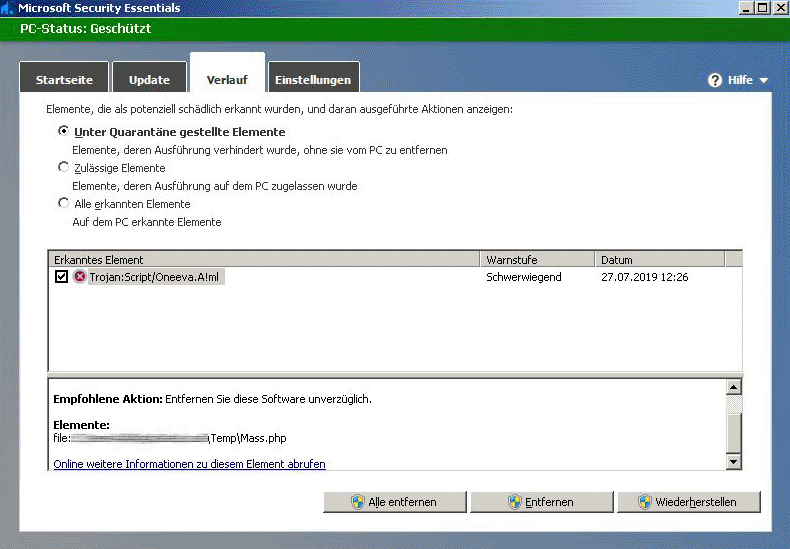790x549 pixels.
Task: Select the Zulässige Elemente radio button
Action: [63, 167]
